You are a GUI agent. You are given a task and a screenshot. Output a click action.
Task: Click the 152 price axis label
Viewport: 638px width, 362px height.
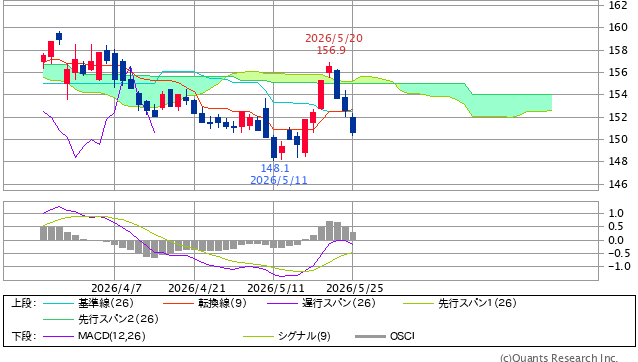(x=618, y=117)
